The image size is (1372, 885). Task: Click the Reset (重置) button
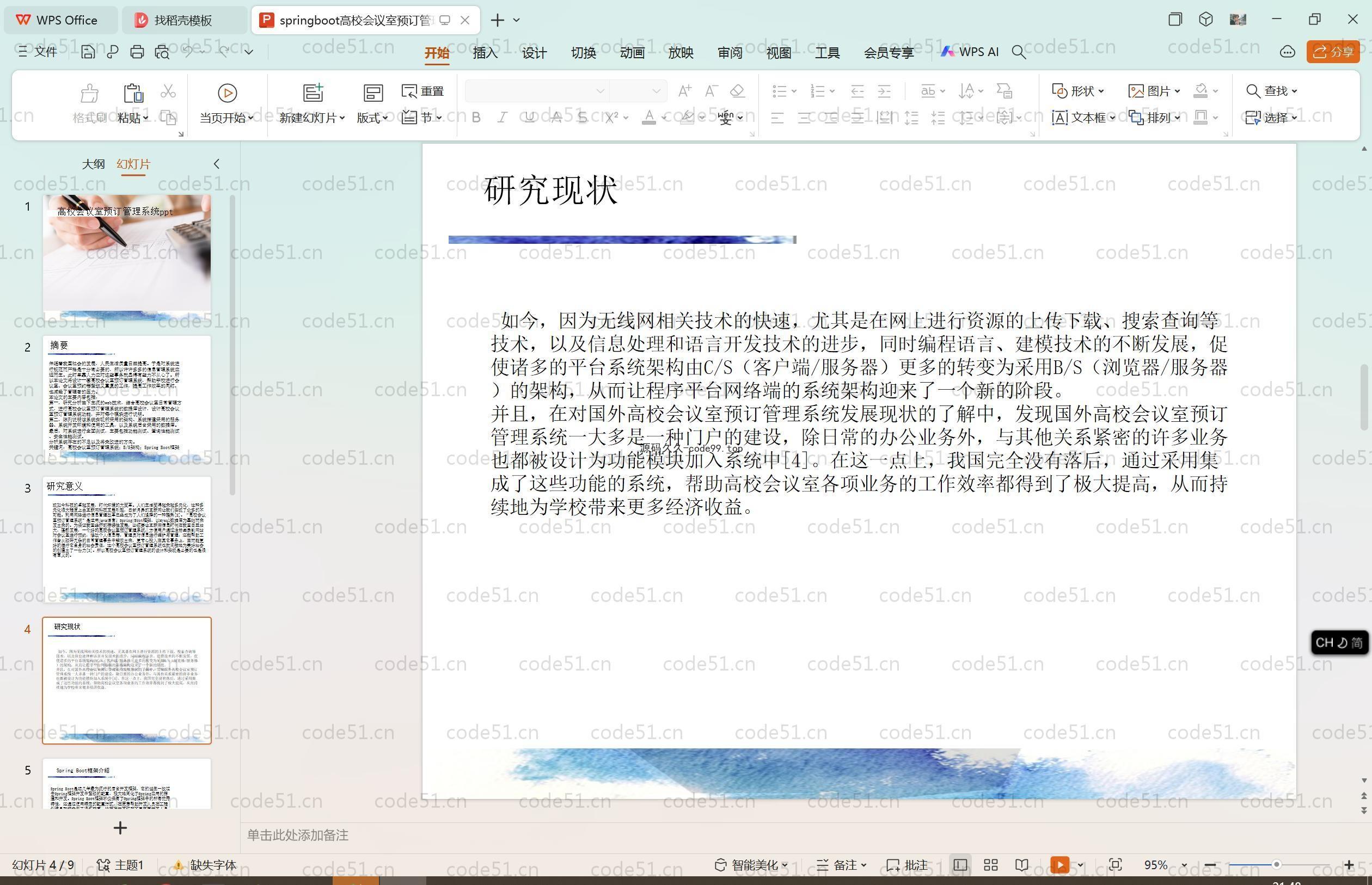click(423, 91)
